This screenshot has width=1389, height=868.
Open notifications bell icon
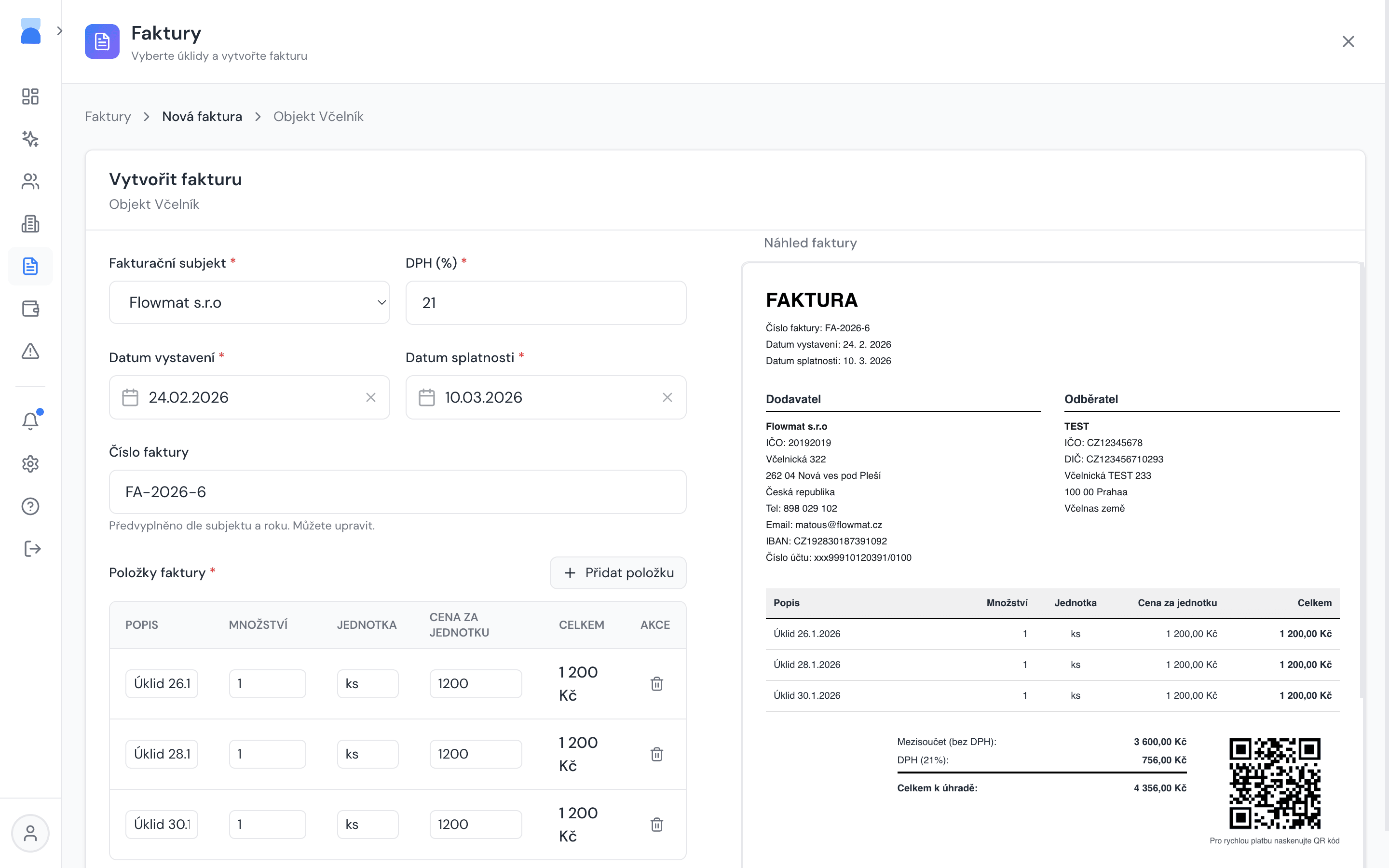click(30, 421)
